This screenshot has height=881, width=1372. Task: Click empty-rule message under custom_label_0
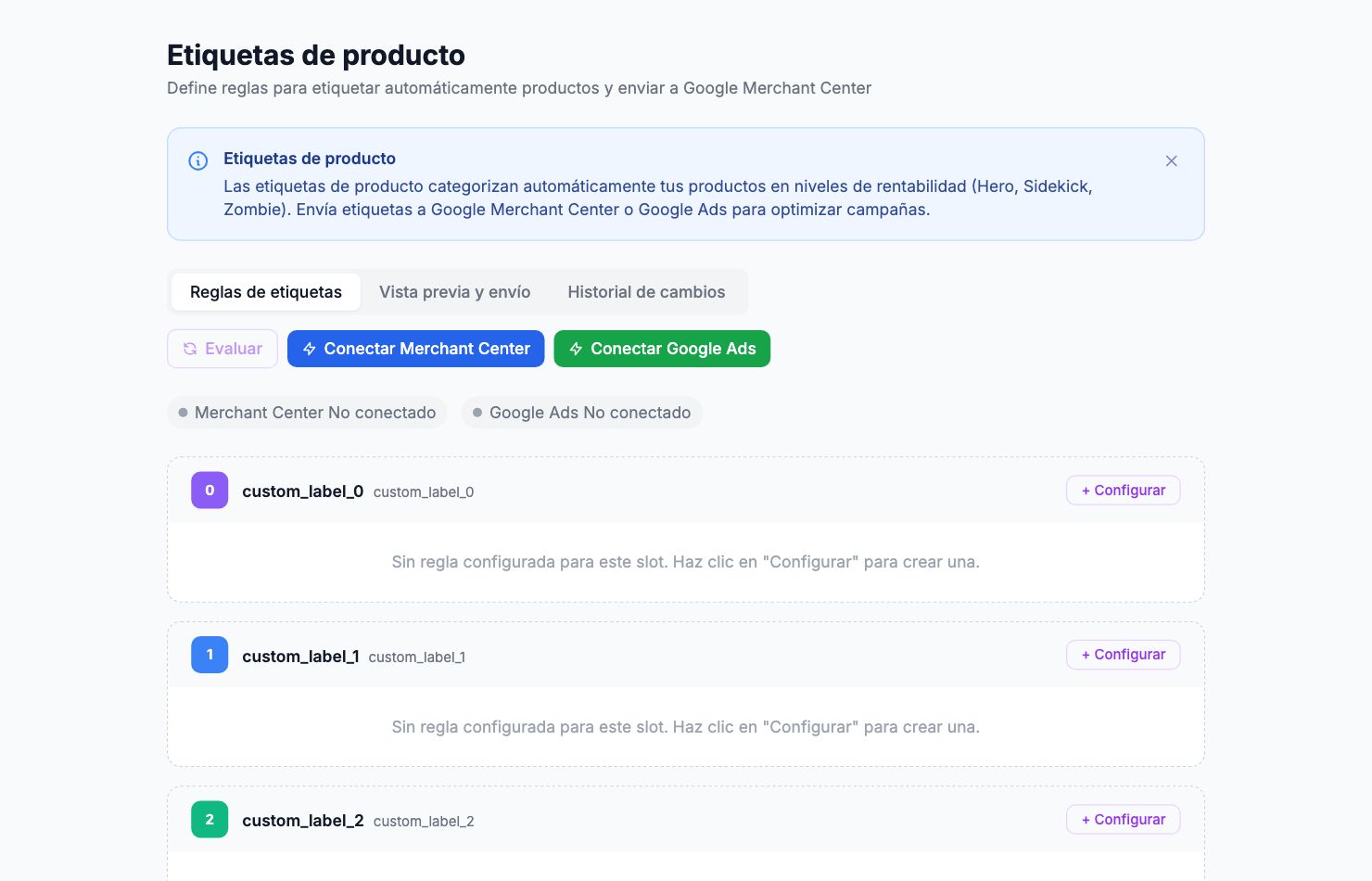tap(686, 562)
